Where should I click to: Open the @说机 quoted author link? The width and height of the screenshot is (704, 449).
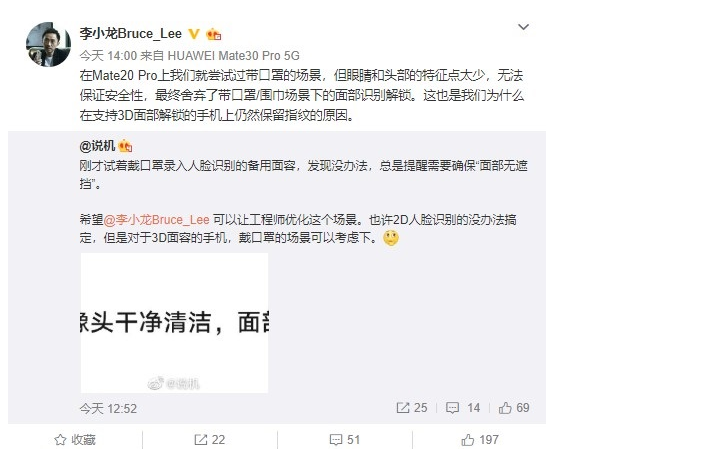(97, 146)
